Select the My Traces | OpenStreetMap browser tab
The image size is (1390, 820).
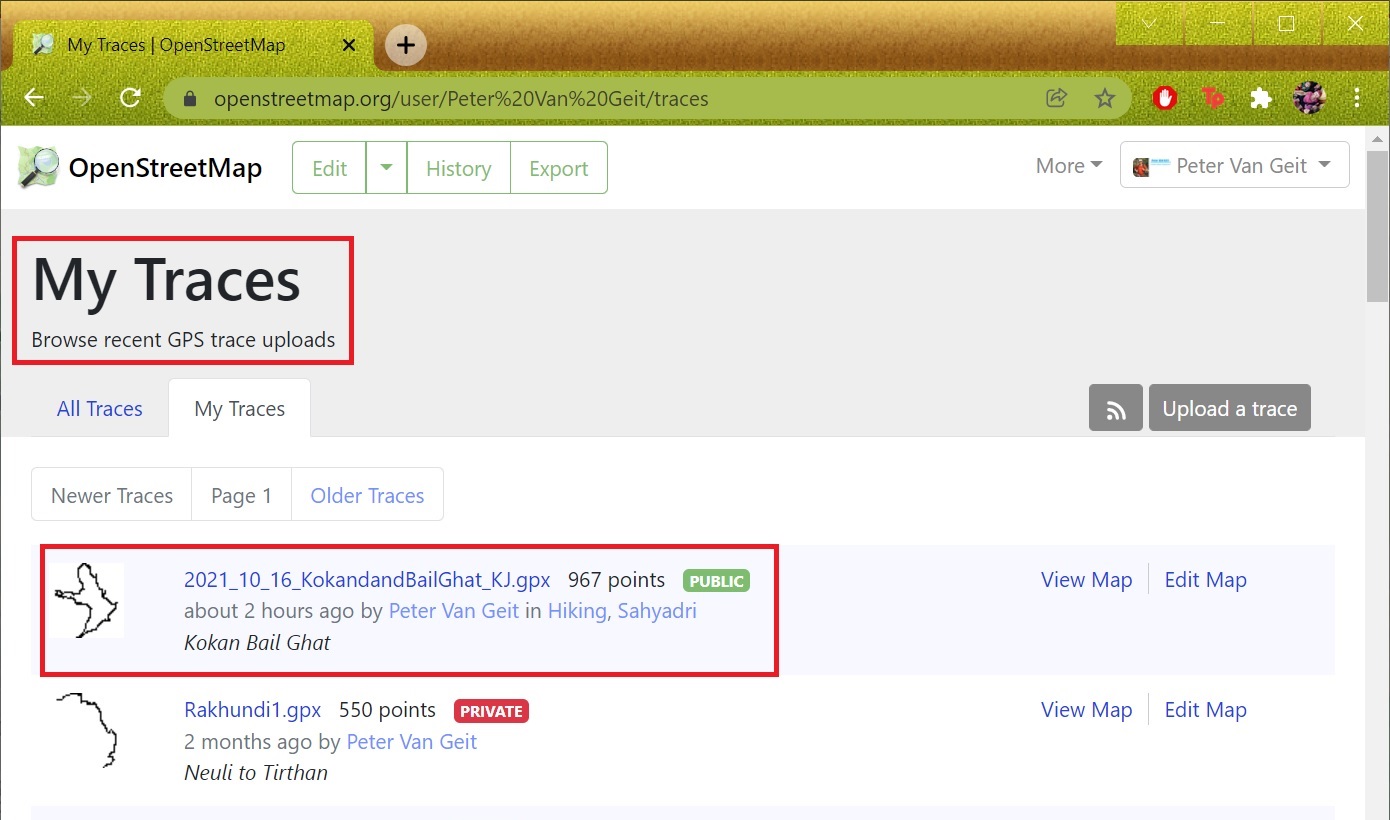(195, 45)
